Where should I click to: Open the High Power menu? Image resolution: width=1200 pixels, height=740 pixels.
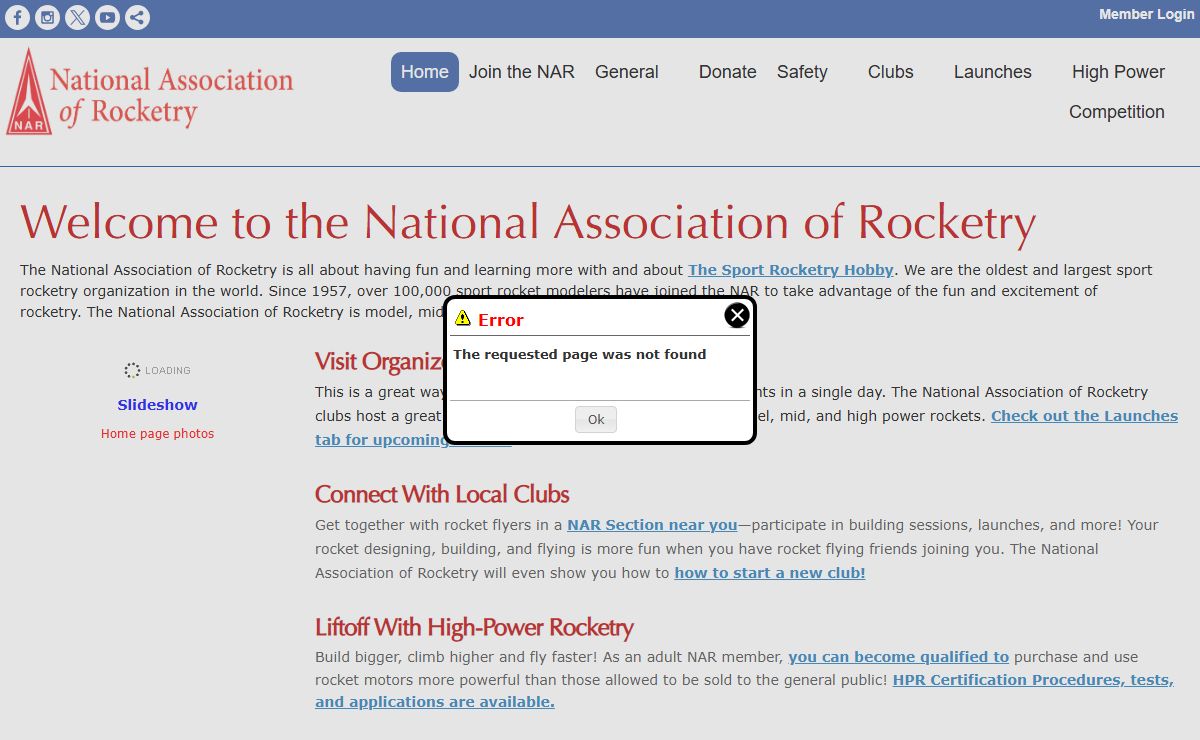1118,72
